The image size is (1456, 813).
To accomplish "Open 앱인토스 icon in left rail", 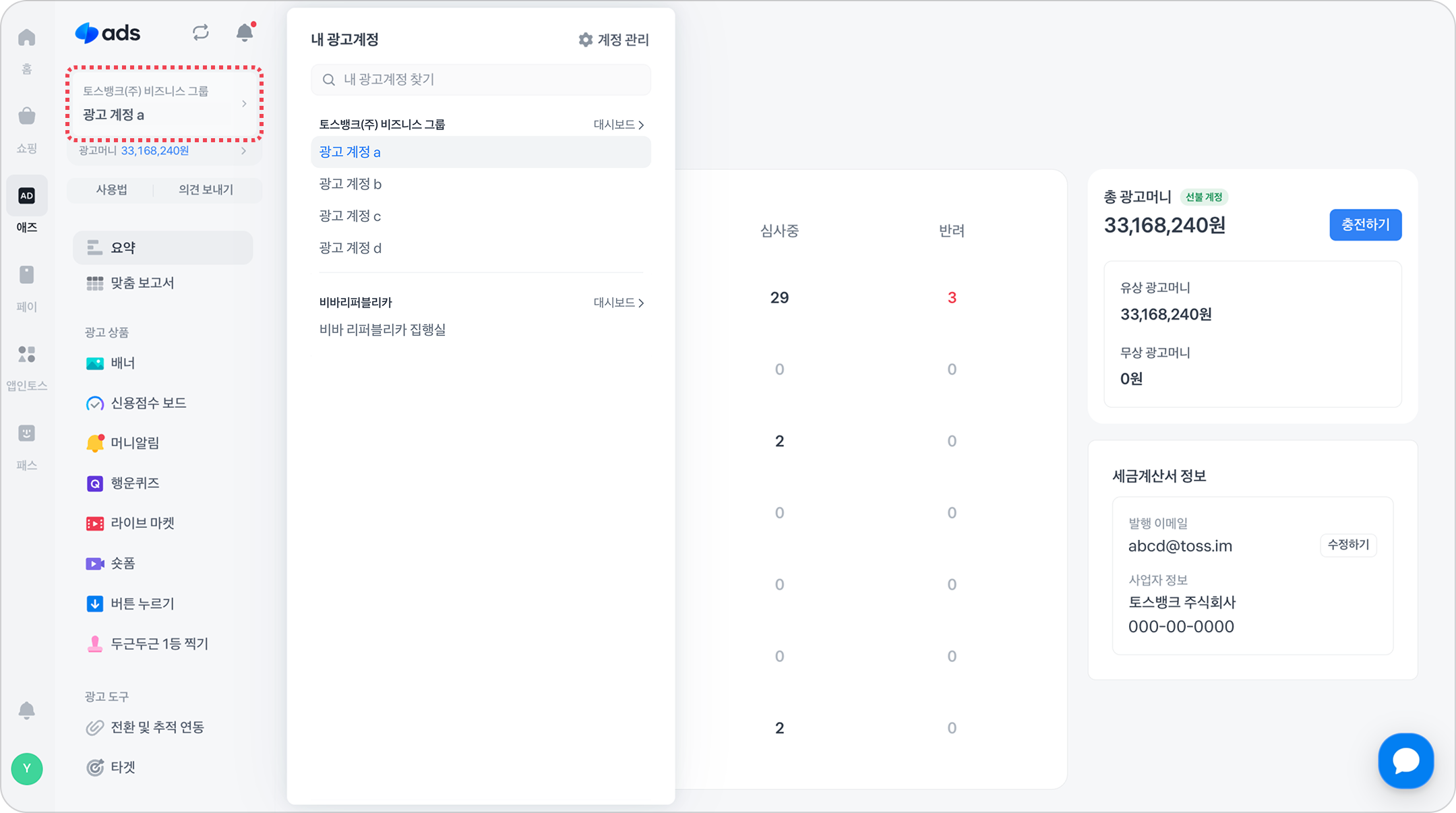I will tap(27, 354).
